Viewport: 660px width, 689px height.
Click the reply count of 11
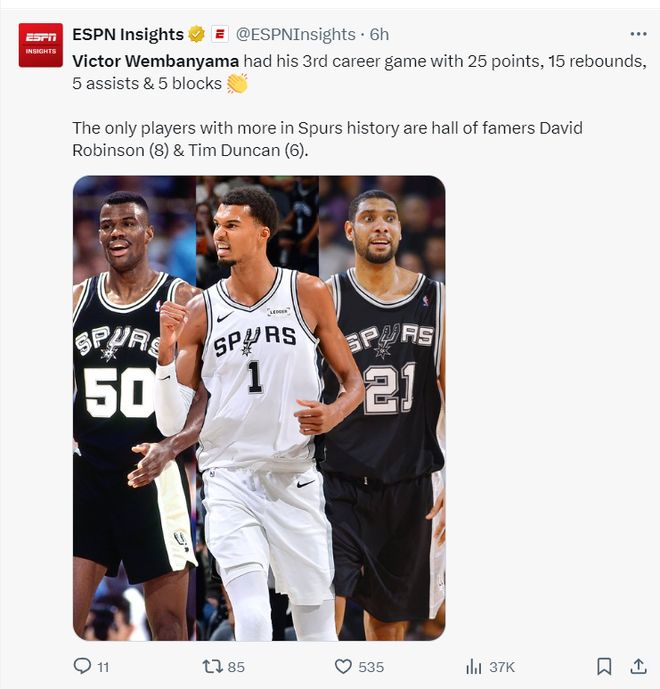point(103,667)
